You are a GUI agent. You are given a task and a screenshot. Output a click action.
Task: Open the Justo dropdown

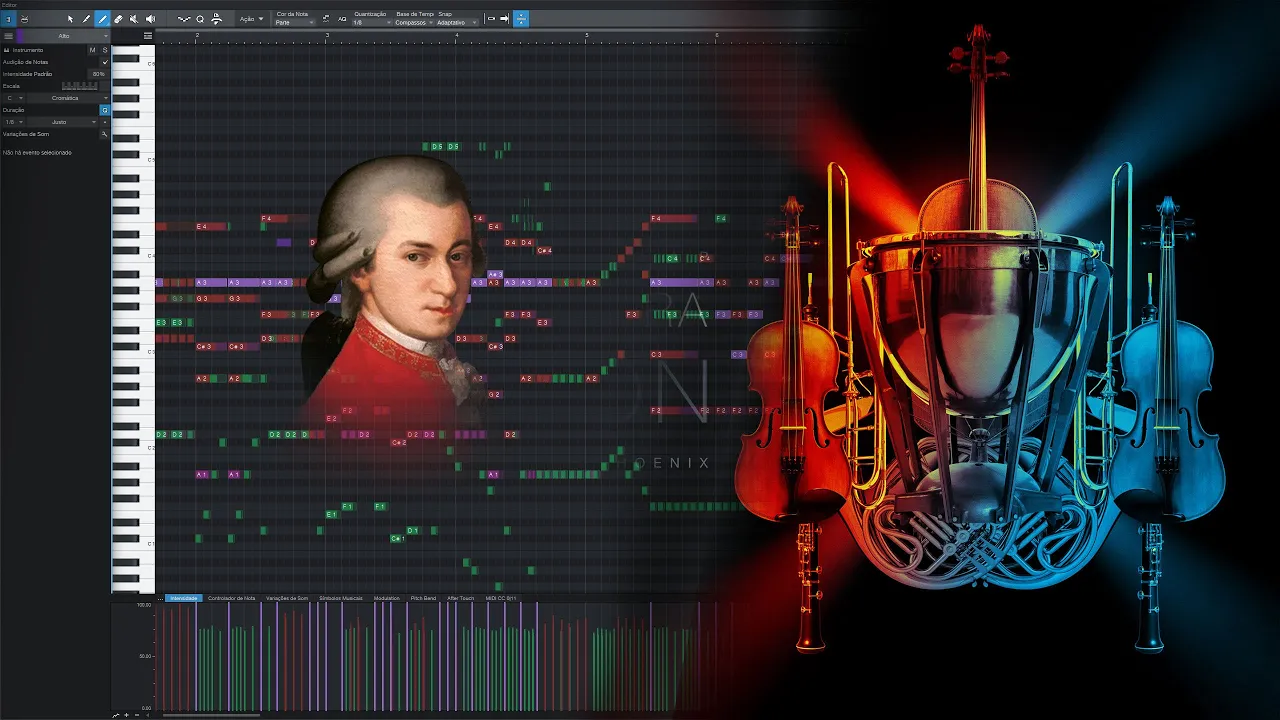click(x=62, y=122)
